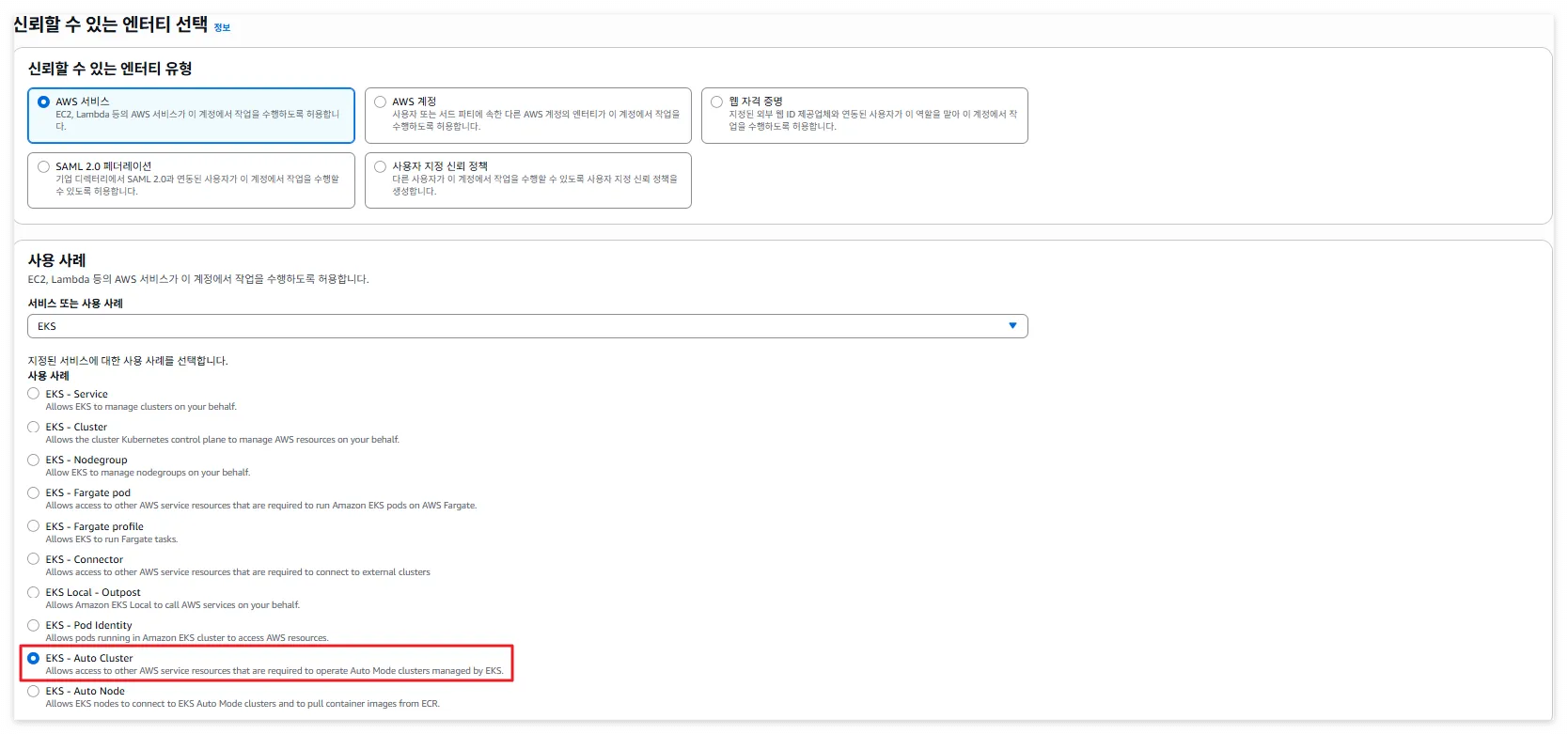Click the dropdown arrow of service selector

click(1012, 326)
